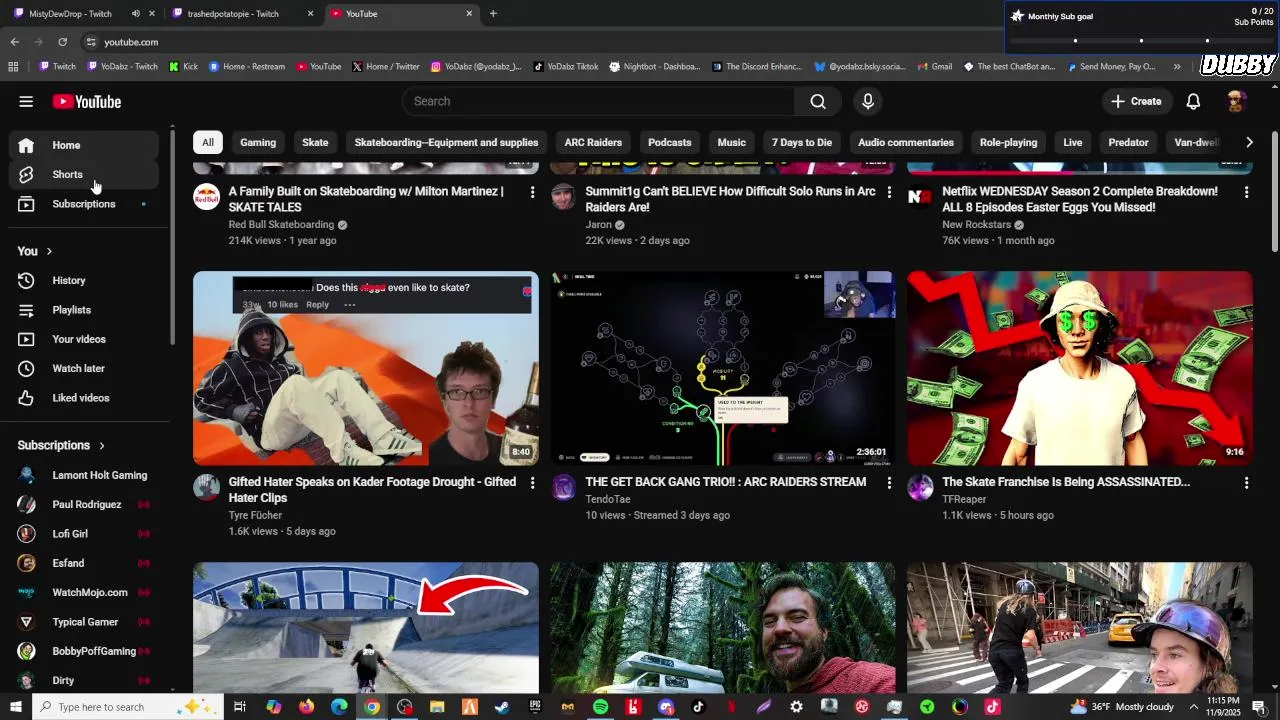Select the Gaming filter chip

click(x=258, y=142)
